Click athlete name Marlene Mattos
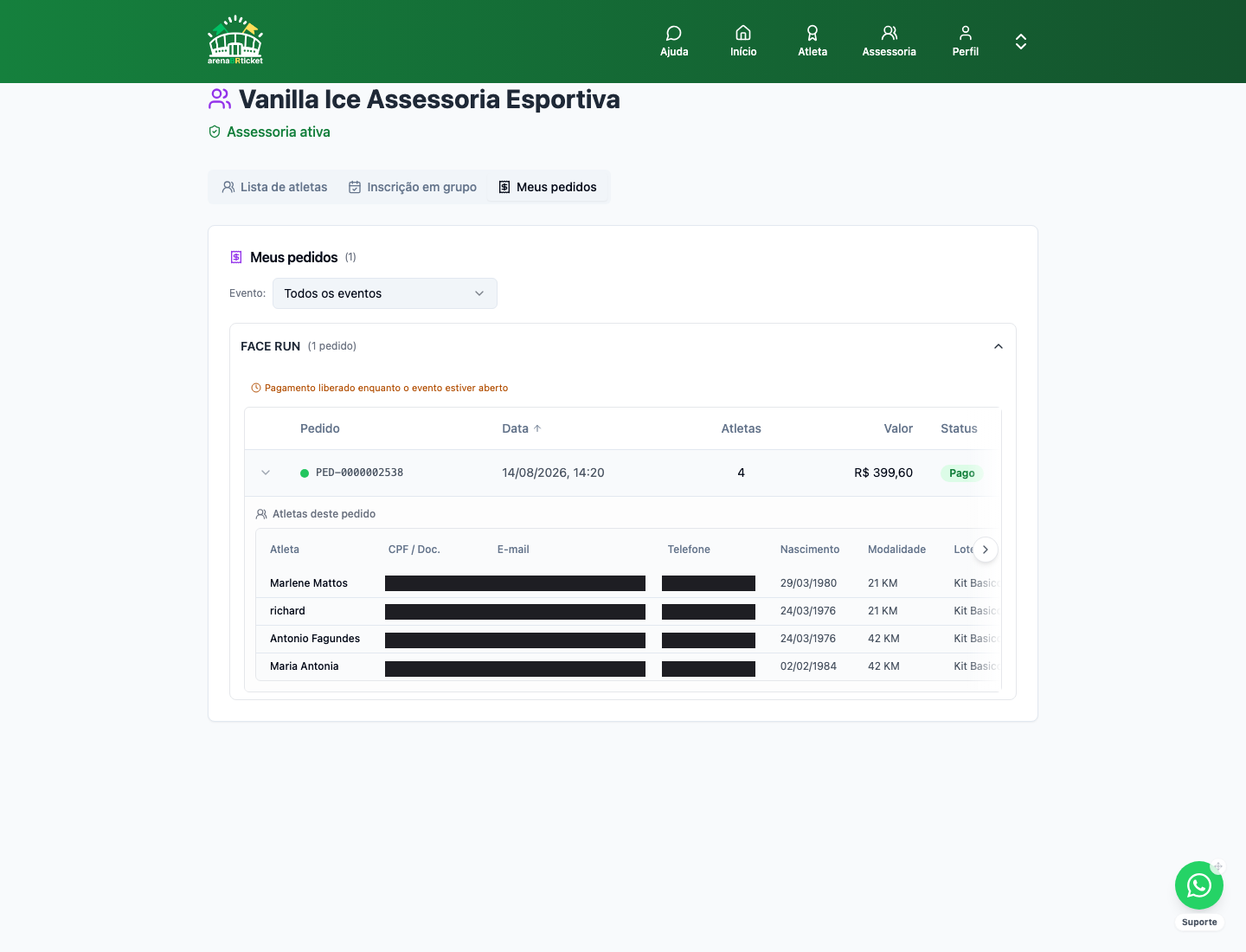This screenshot has height=952, width=1246. (x=309, y=583)
